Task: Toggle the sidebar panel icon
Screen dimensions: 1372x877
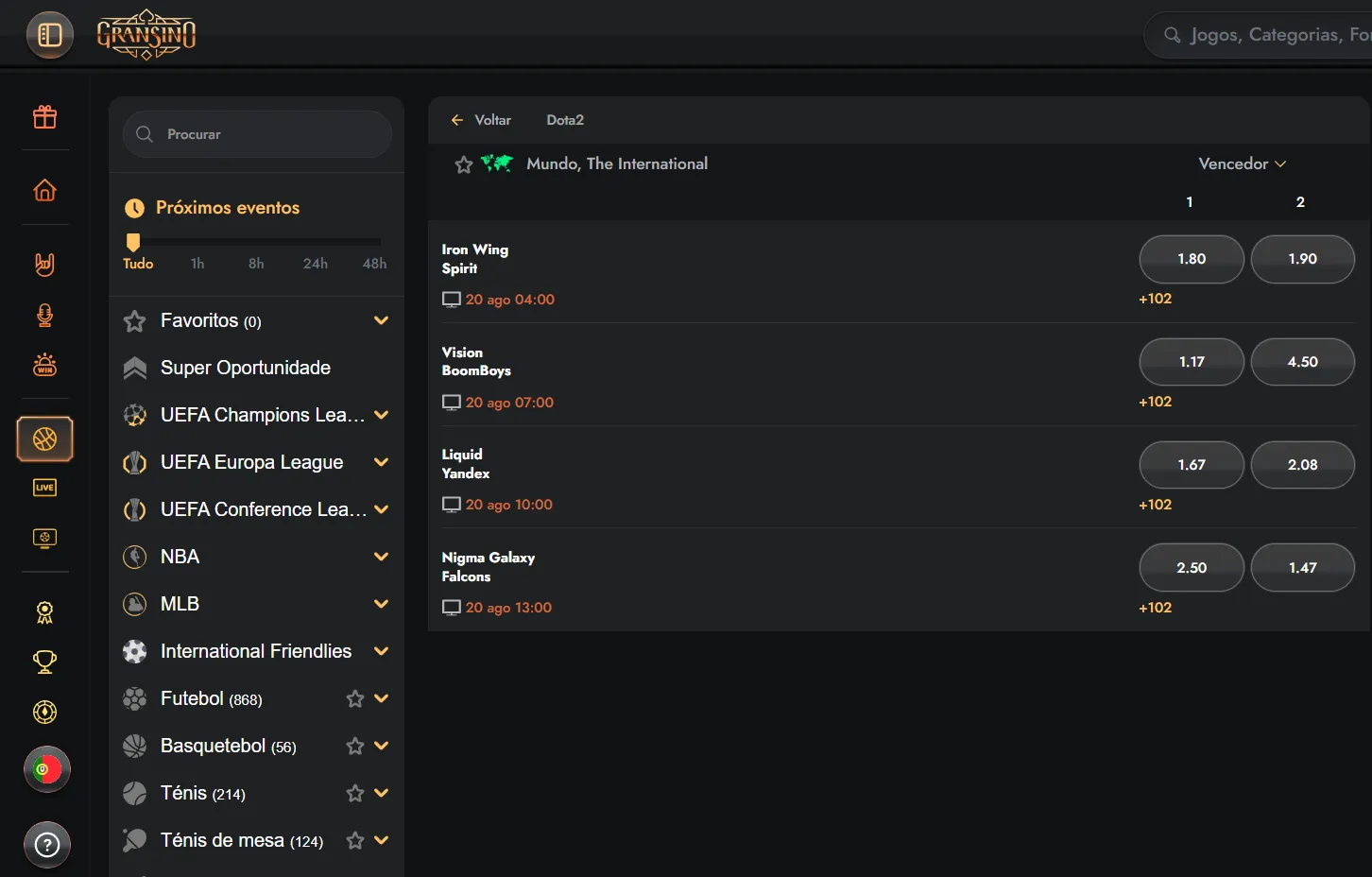Action: pos(49,35)
